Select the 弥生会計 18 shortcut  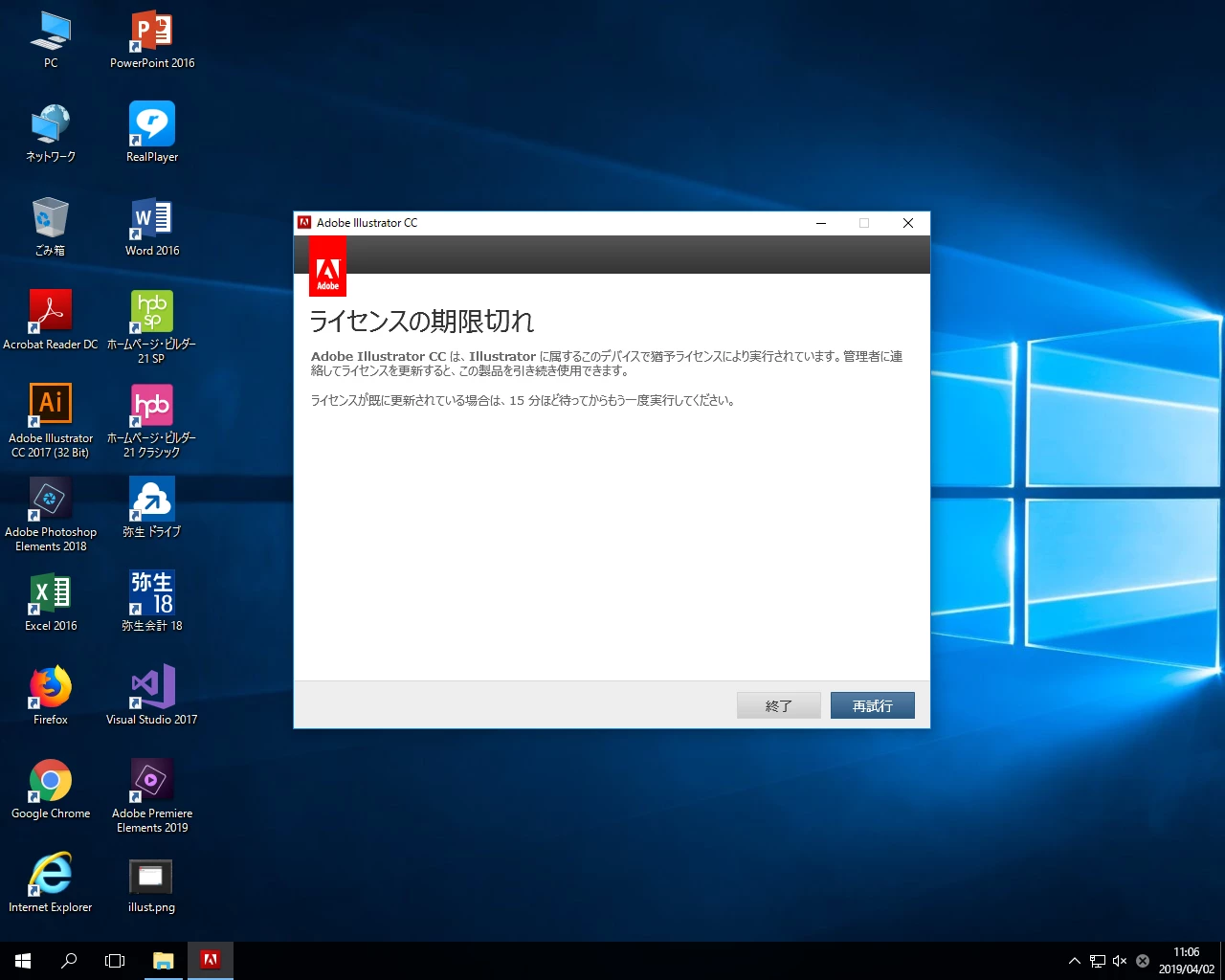coord(152,601)
